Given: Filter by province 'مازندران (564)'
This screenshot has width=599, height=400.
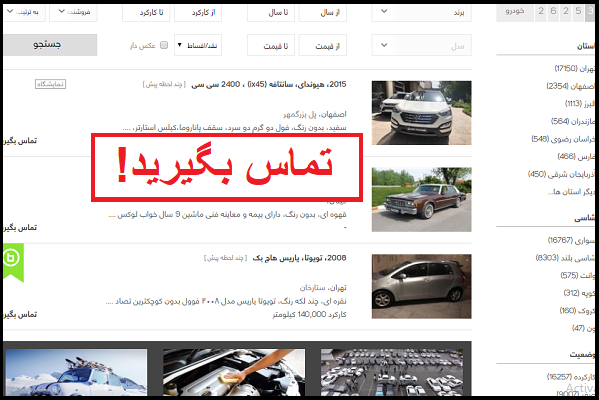Looking at the screenshot, I should (573, 121).
